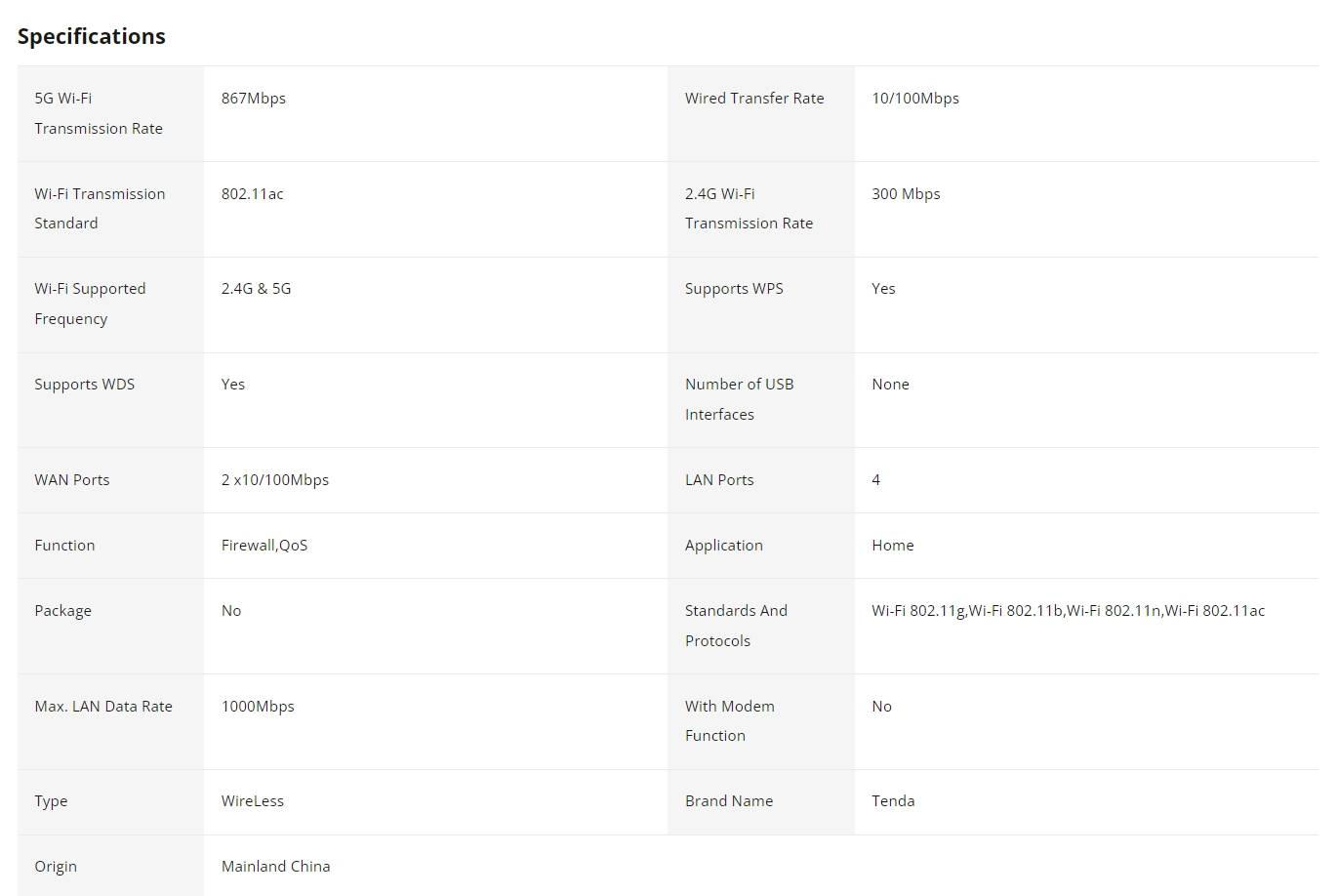Click the Tenda brand name value

[893, 801]
